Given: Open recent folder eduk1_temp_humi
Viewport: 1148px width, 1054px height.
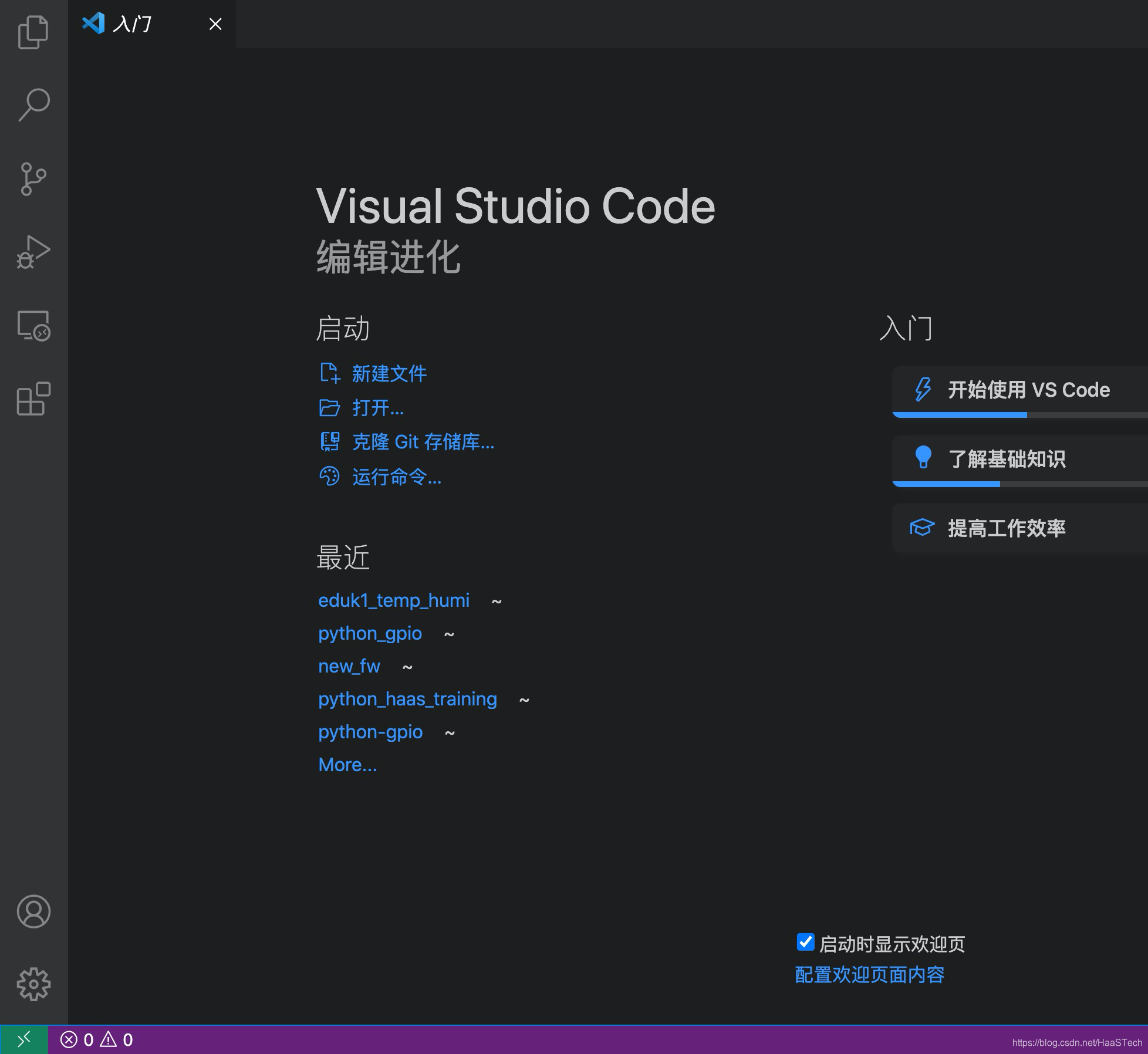Looking at the screenshot, I should click(394, 600).
